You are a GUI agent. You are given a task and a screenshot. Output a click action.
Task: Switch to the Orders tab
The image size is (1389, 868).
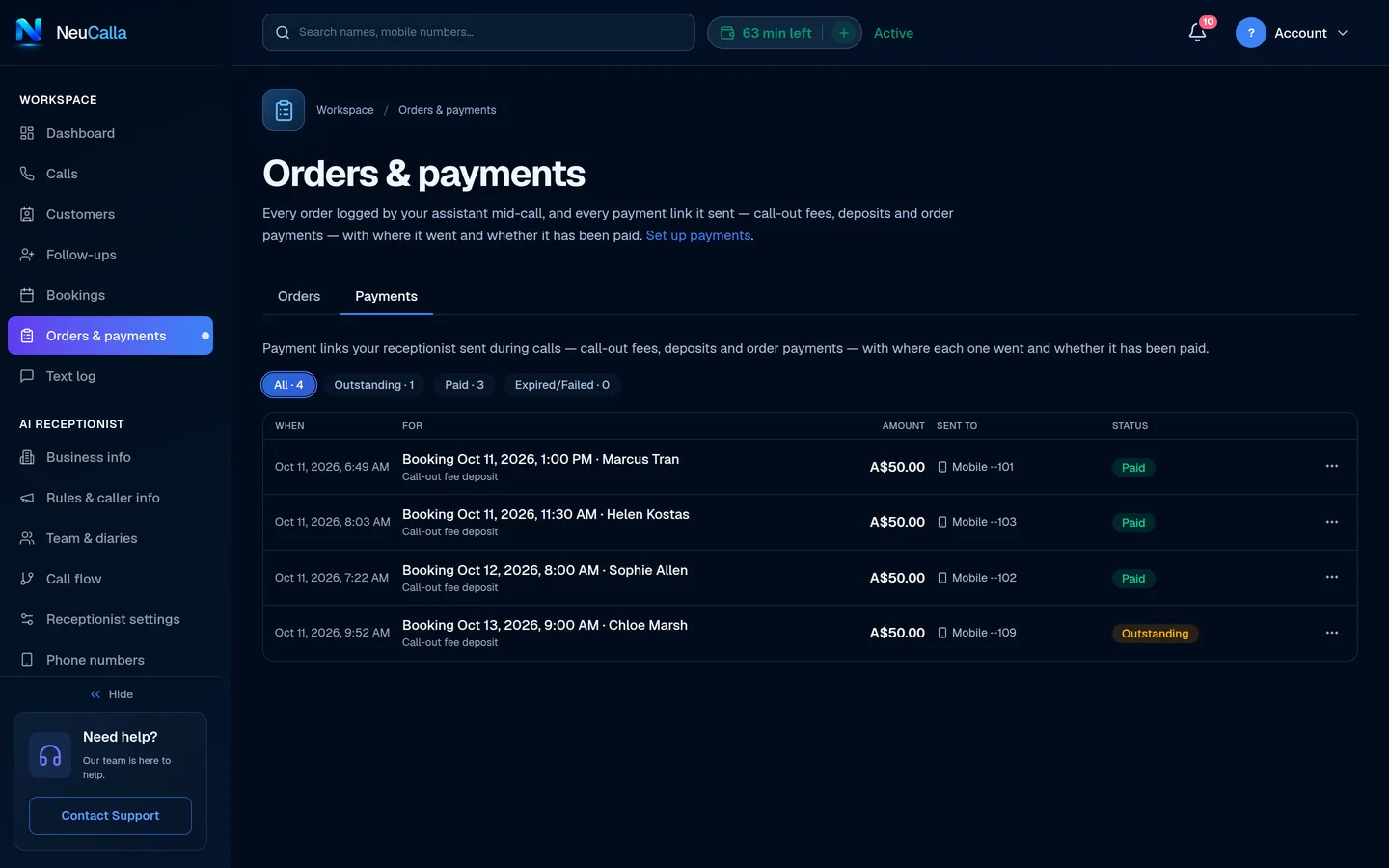[x=299, y=296]
